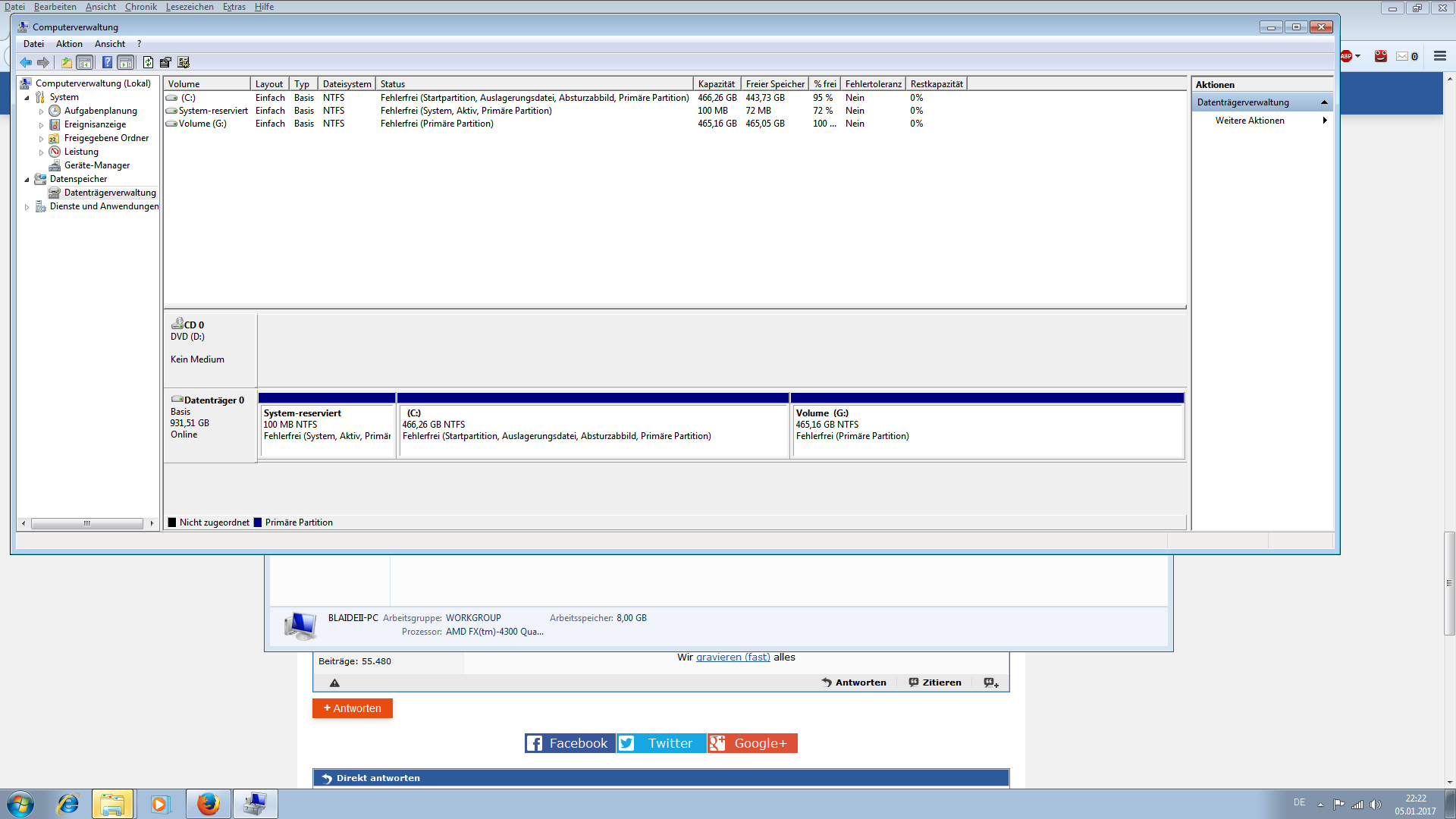Open Geräte-Manager in the tree
Screen dimensions: 1456x819
click(x=96, y=165)
